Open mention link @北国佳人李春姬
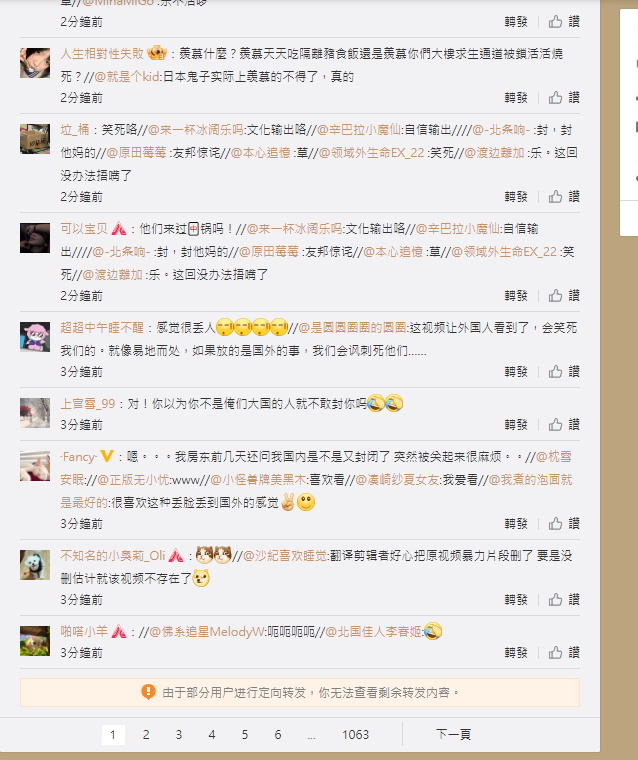Screen dimensions: 638x760 click(x=374, y=632)
